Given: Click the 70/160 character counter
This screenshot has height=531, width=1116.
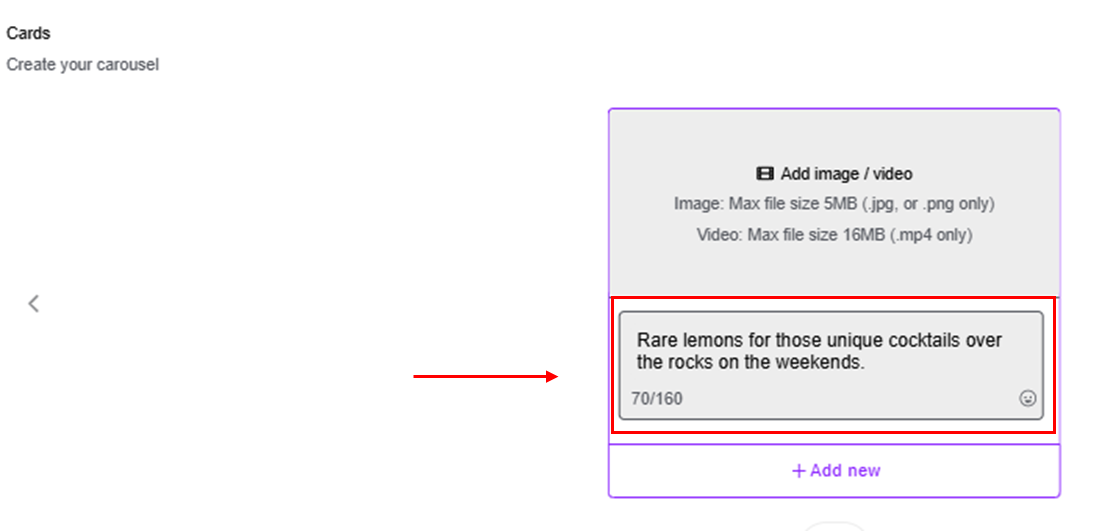Looking at the screenshot, I should (x=656, y=399).
